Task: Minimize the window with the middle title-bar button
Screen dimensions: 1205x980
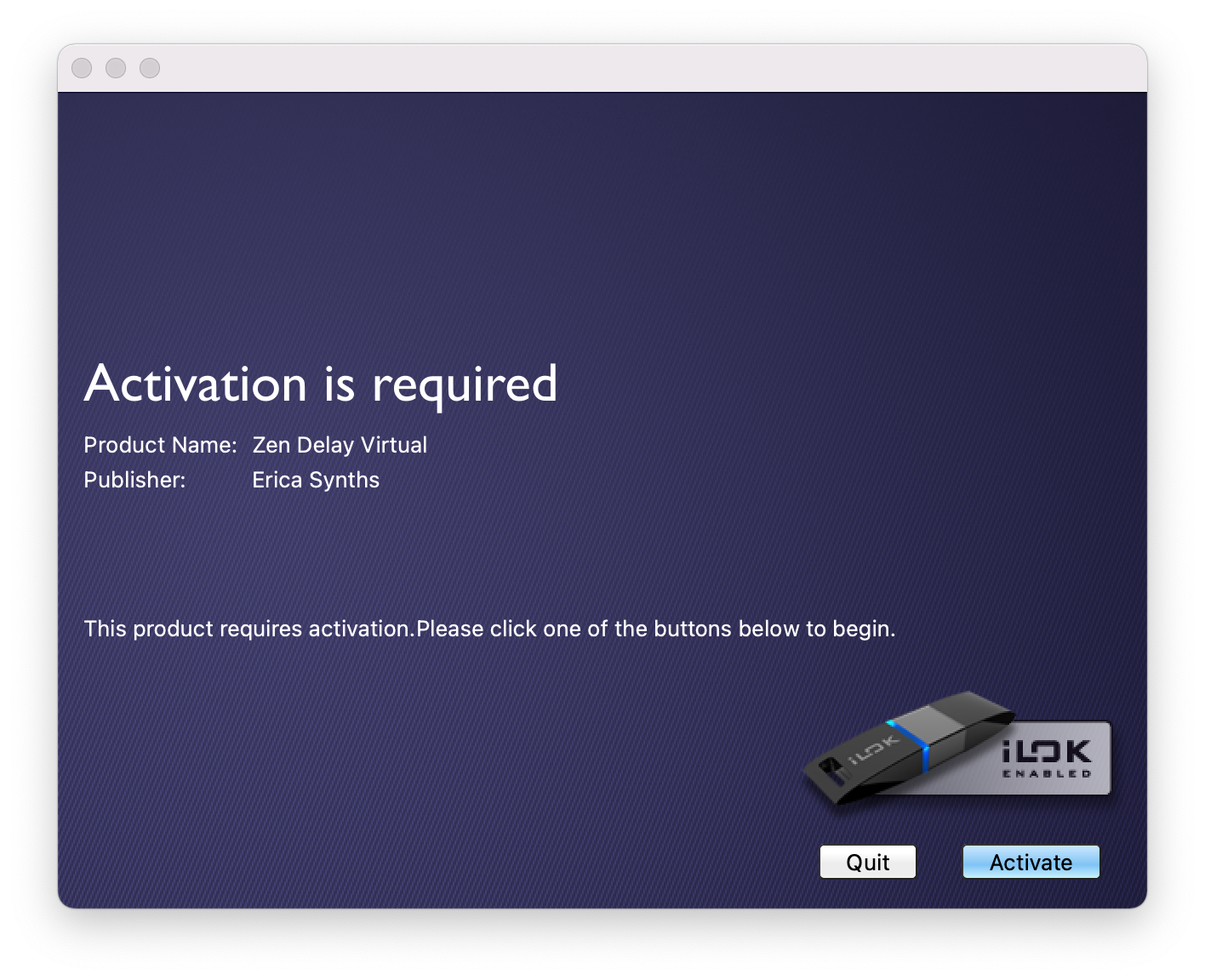Action: [116, 68]
